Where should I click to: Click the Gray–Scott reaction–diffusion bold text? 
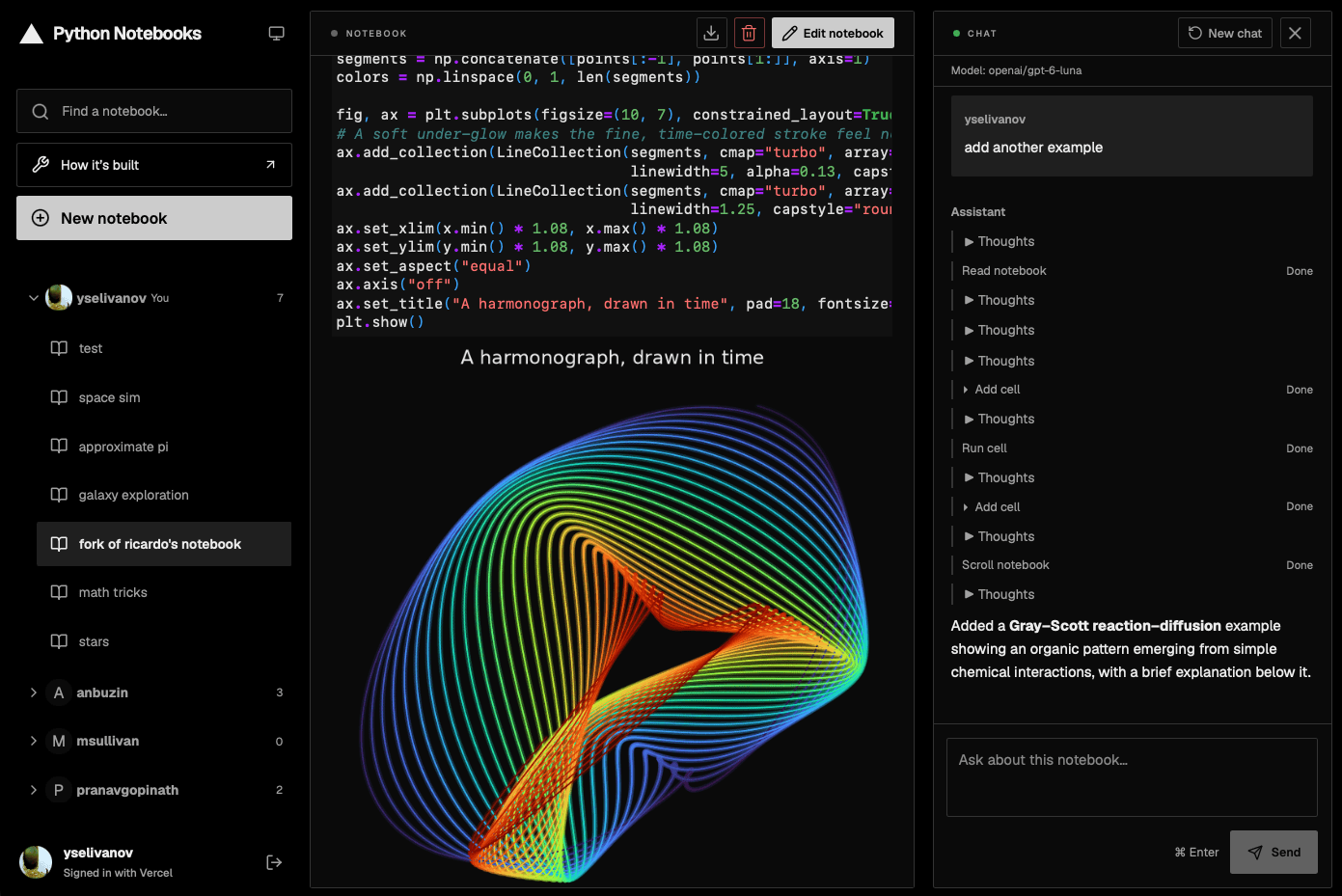(x=1116, y=626)
